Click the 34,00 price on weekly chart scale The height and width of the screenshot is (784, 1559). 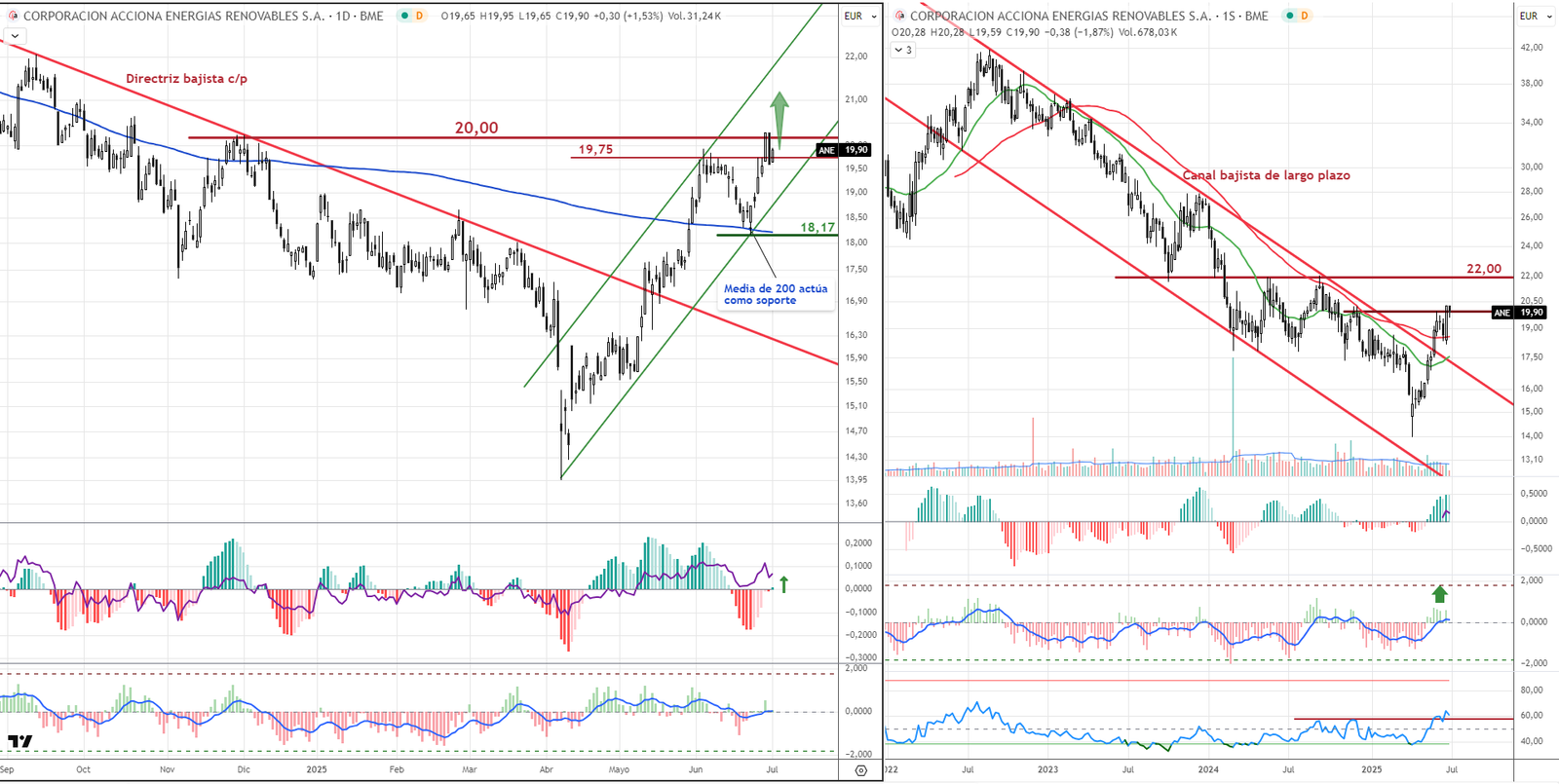click(x=1532, y=123)
